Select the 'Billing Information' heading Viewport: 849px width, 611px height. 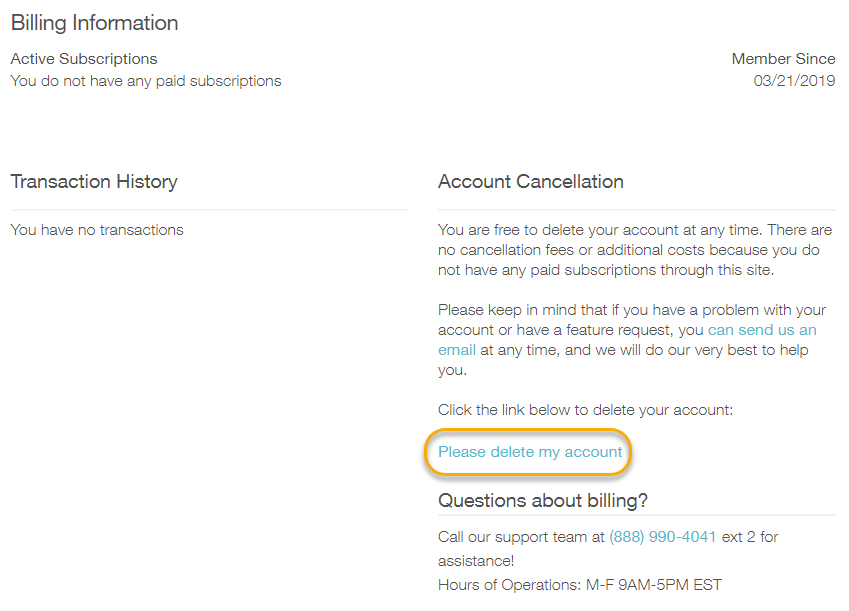click(95, 23)
